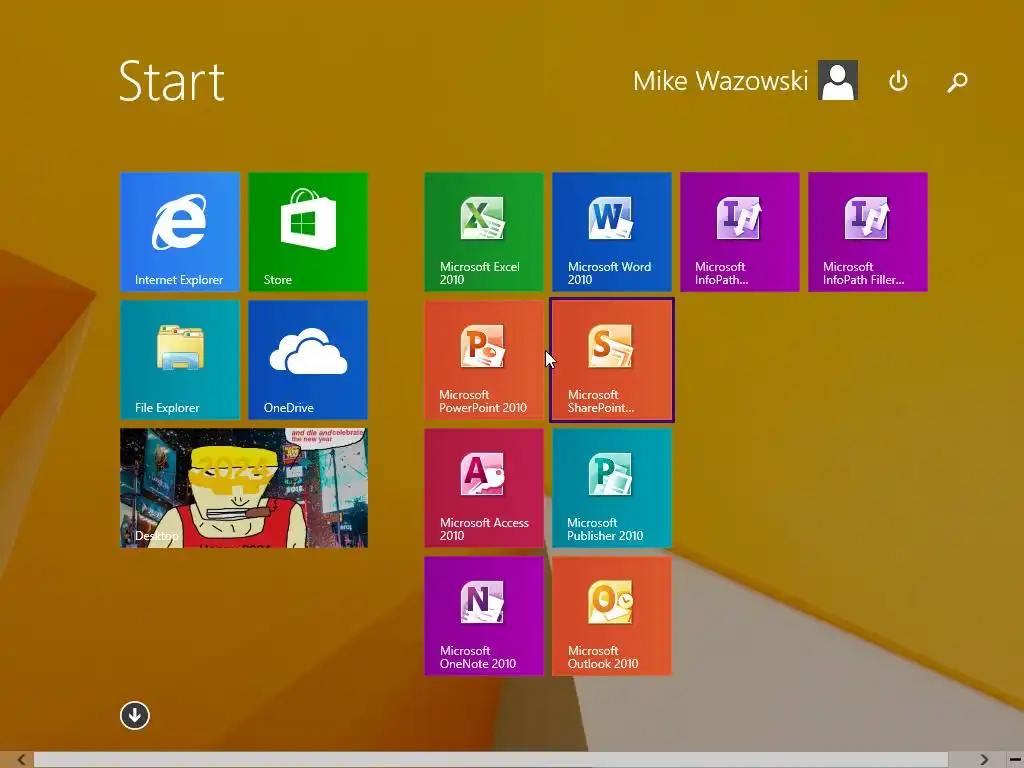Open the search magnifier icon
The width and height of the screenshot is (1024, 768).
point(957,82)
